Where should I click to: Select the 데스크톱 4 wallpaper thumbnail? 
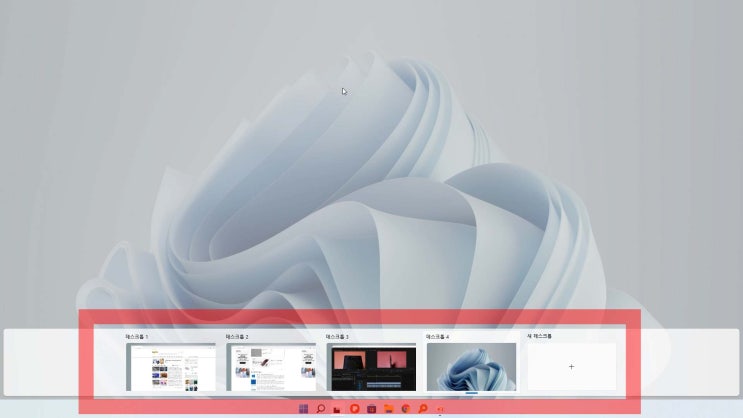tap(471, 367)
